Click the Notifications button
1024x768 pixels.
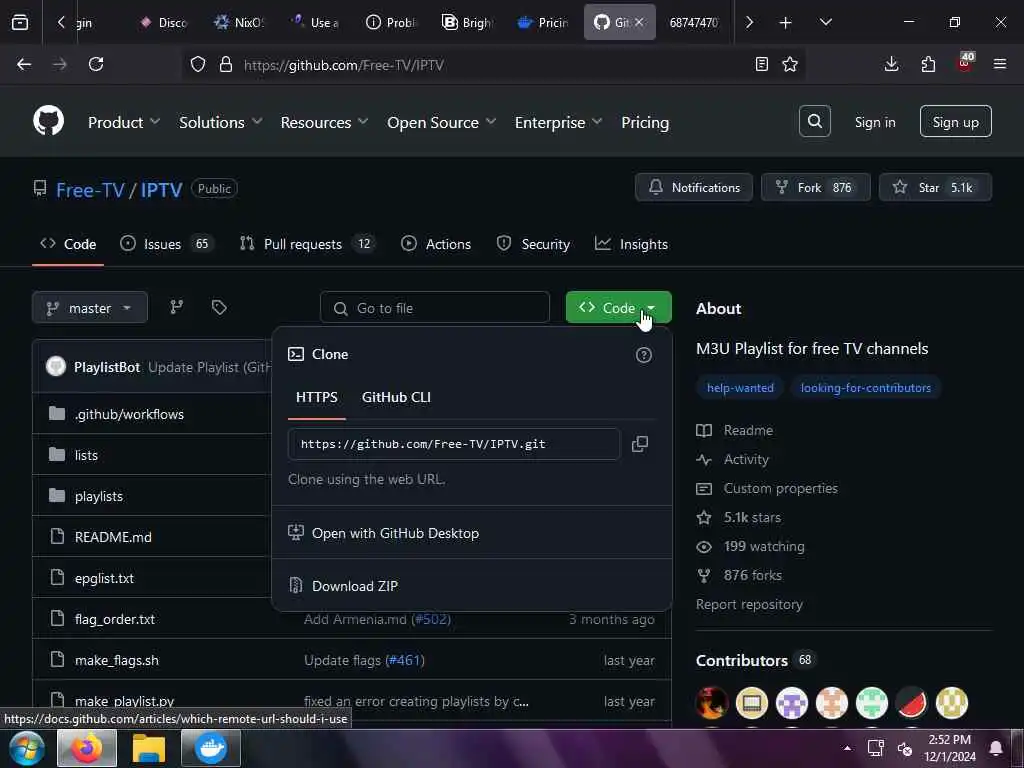pyautogui.click(x=694, y=187)
